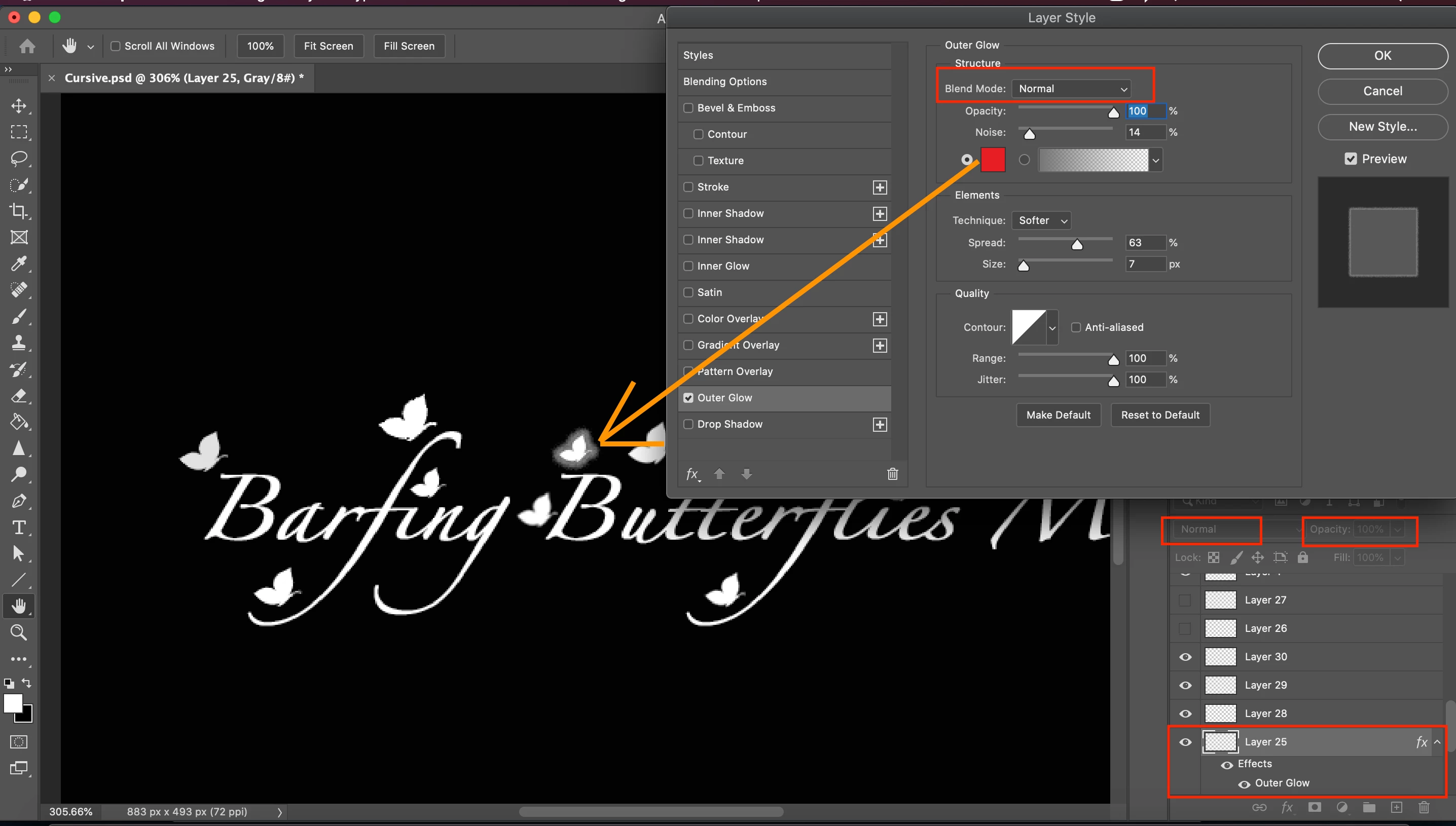Screen dimensions: 1456x826
Task: Click the Size value input field
Action: (1145, 264)
